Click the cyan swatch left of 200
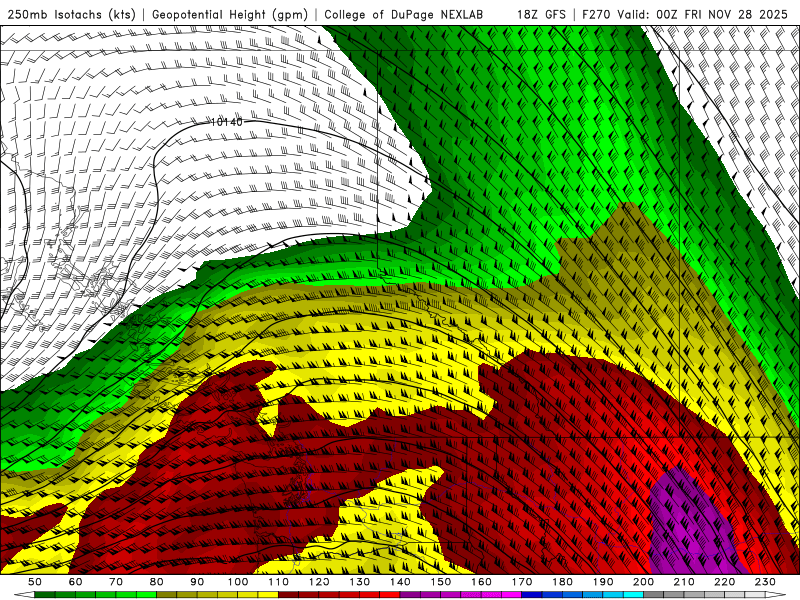 click(x=633, y=595)
